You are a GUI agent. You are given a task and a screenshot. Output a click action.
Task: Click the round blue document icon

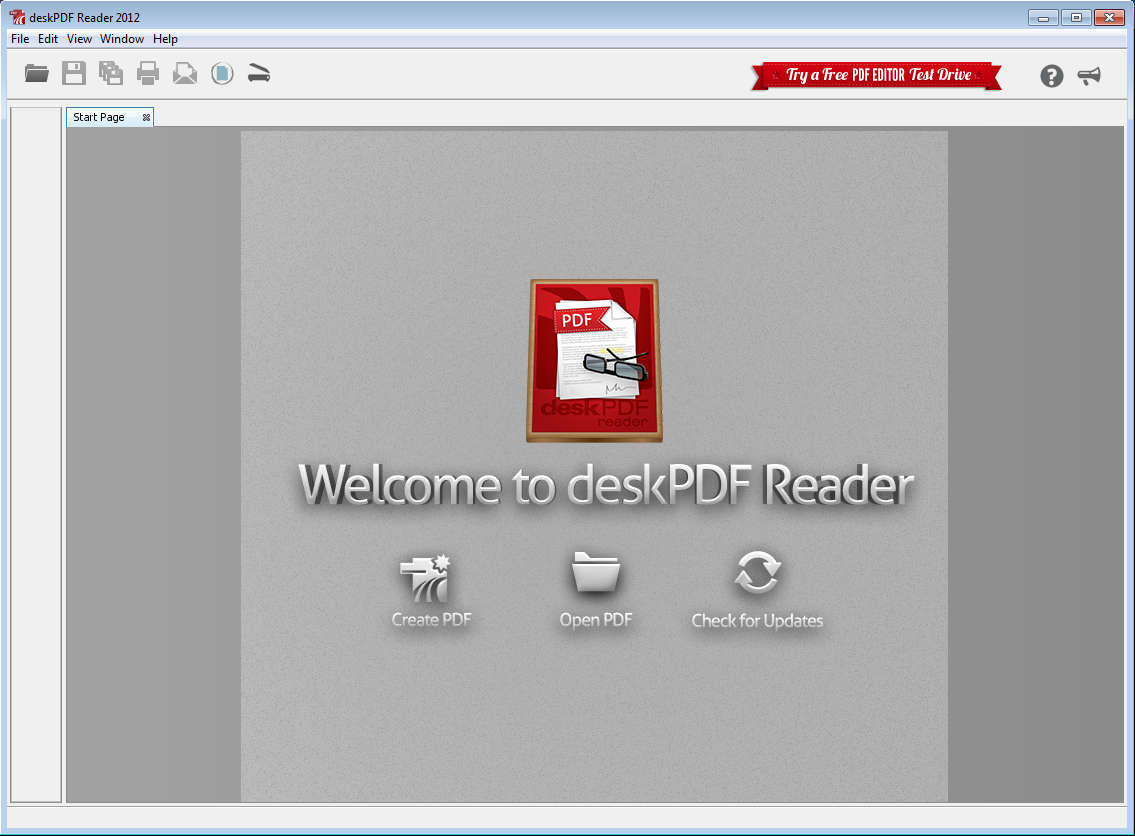tap(222, 73)
